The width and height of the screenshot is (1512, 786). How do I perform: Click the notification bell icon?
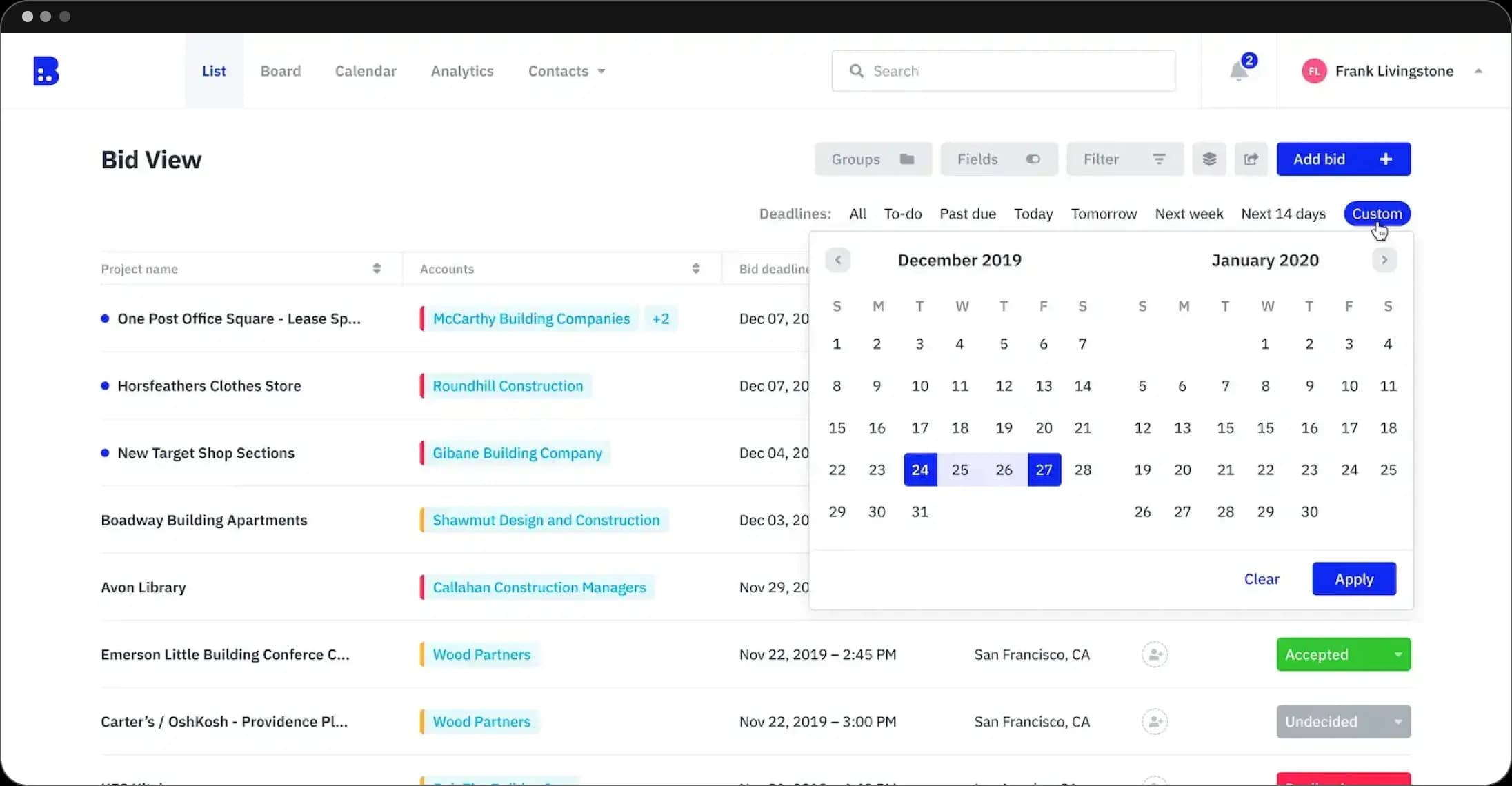(1239, 71)
